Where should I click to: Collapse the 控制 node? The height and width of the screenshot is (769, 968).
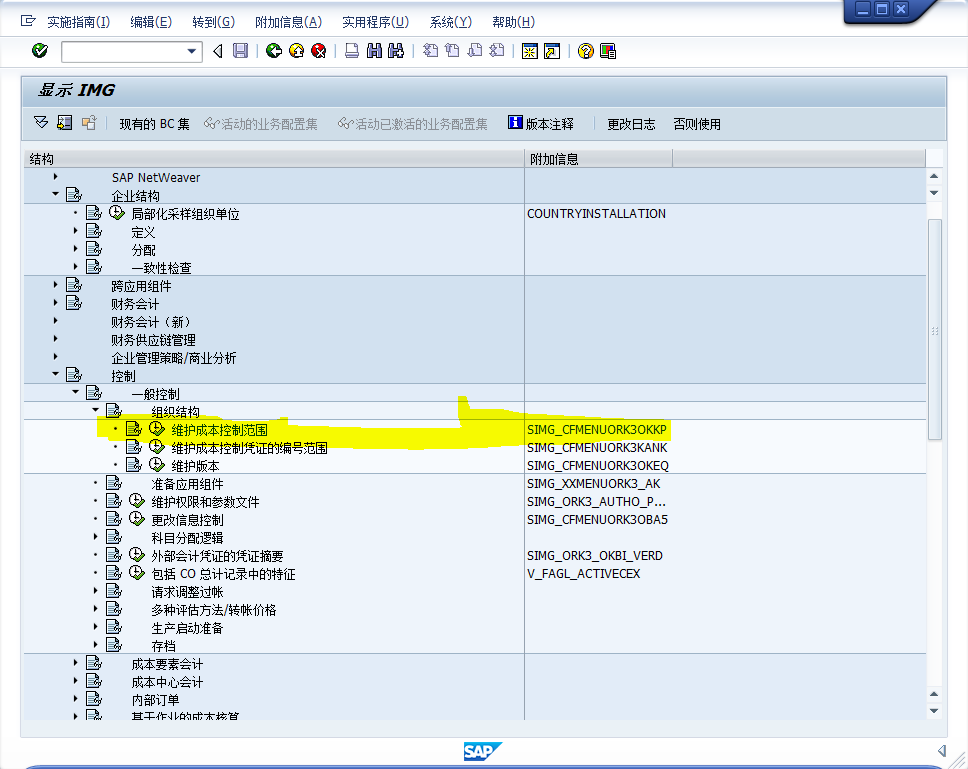(x=56, y=374)
